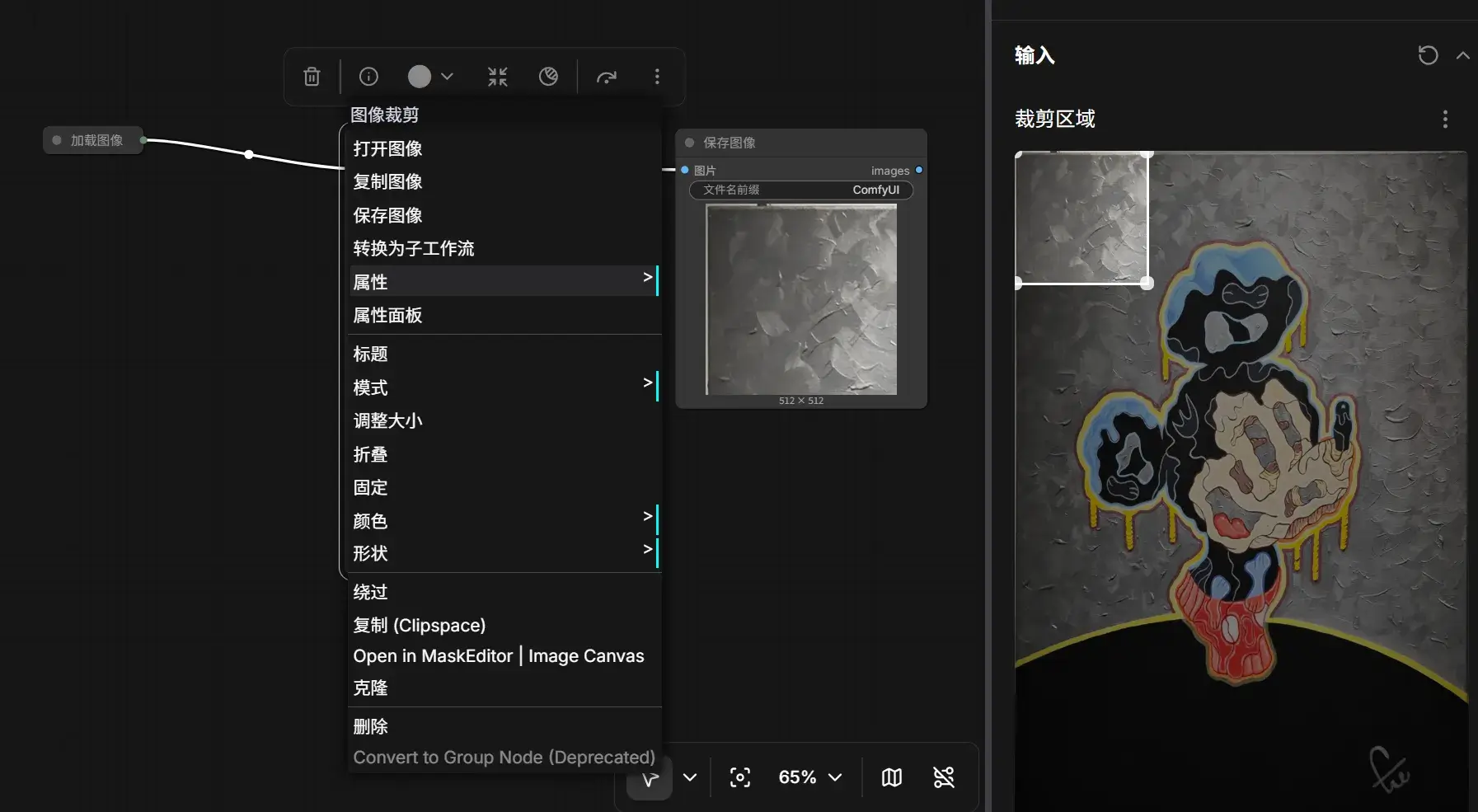Choose 固定 to pin the node
Image resolution: width=1478 pixels, height=812 pixels.
[504, 487]
